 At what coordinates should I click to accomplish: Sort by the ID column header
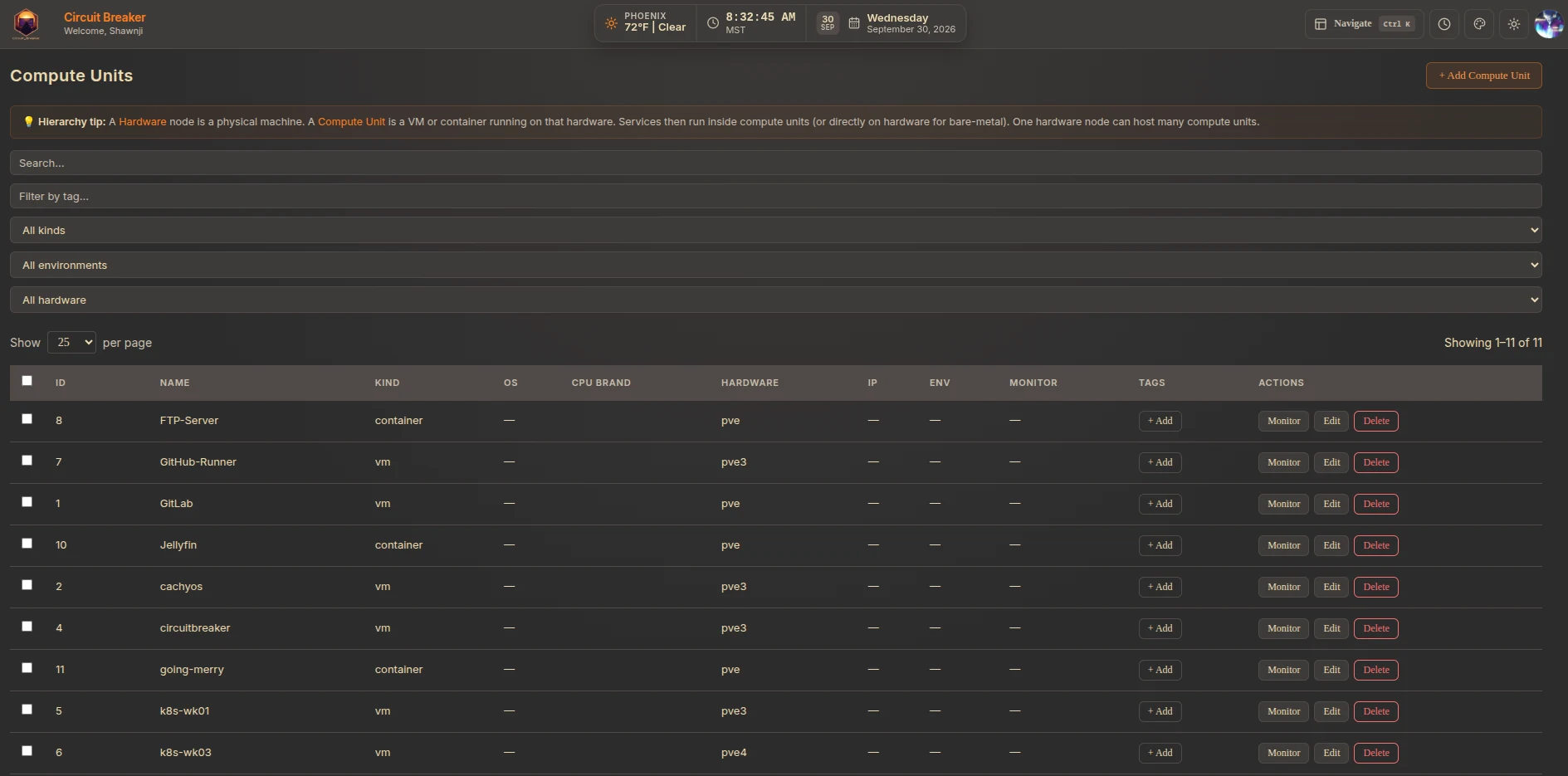tap(61, 383)
